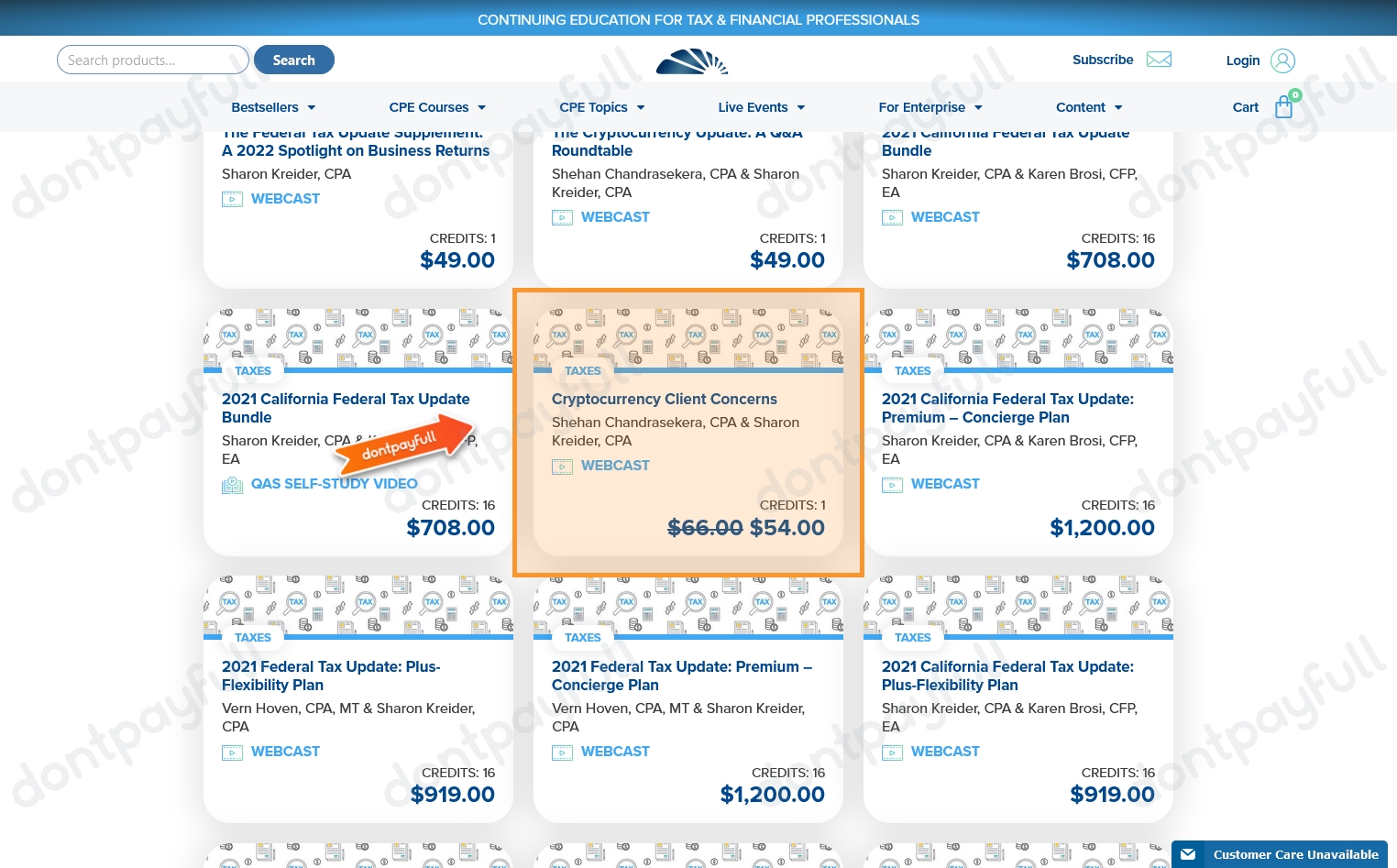Screen dimensions: 1397x868
Task: Open the Cryptocurrency Client Concerns course
Action: tap(664, 399)
